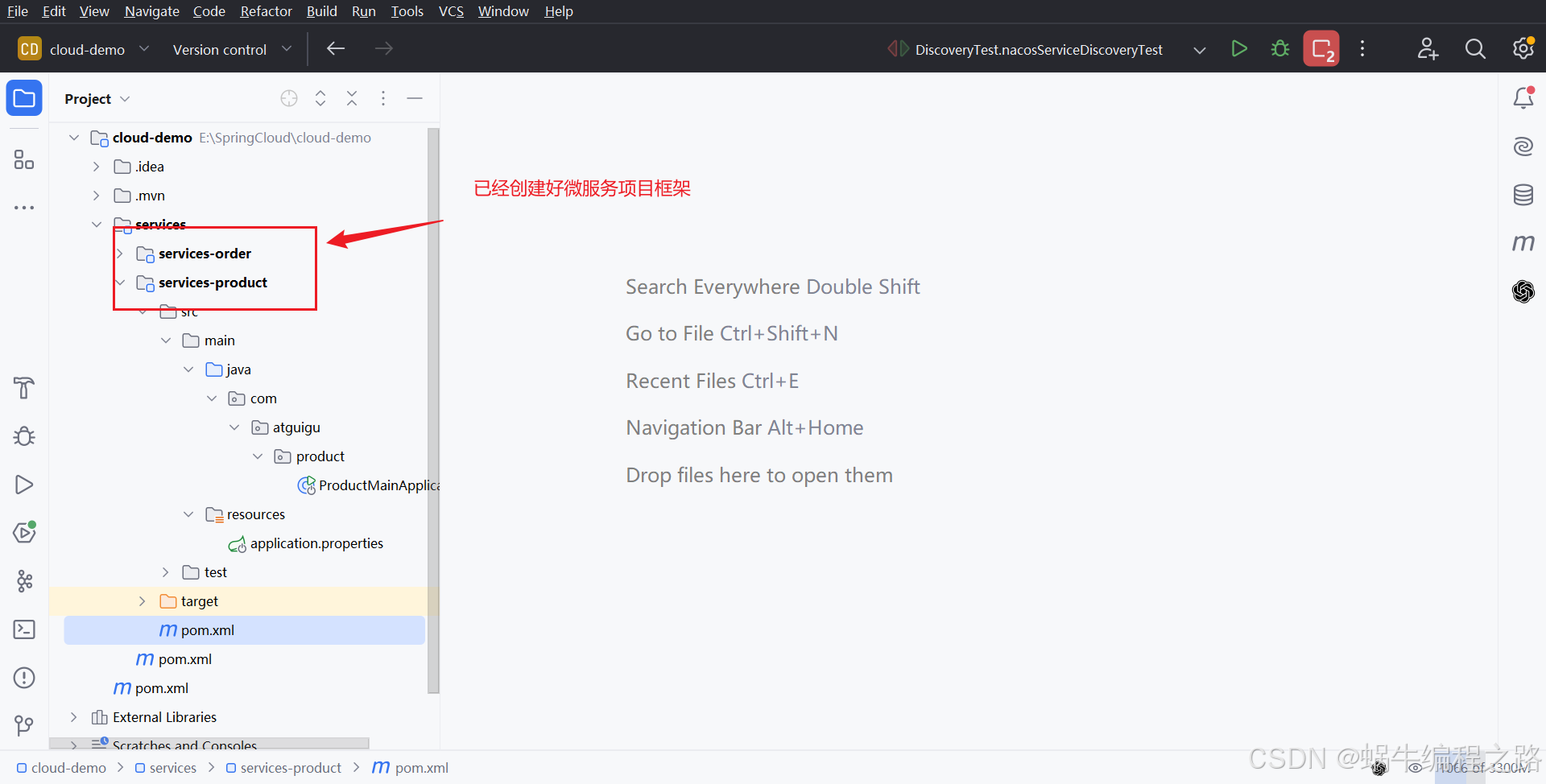Viewport: 1546px width, 784px height.
Task: Click the memory indicator in status bar
Action: pyautogui.click(x=1483, y=768)
